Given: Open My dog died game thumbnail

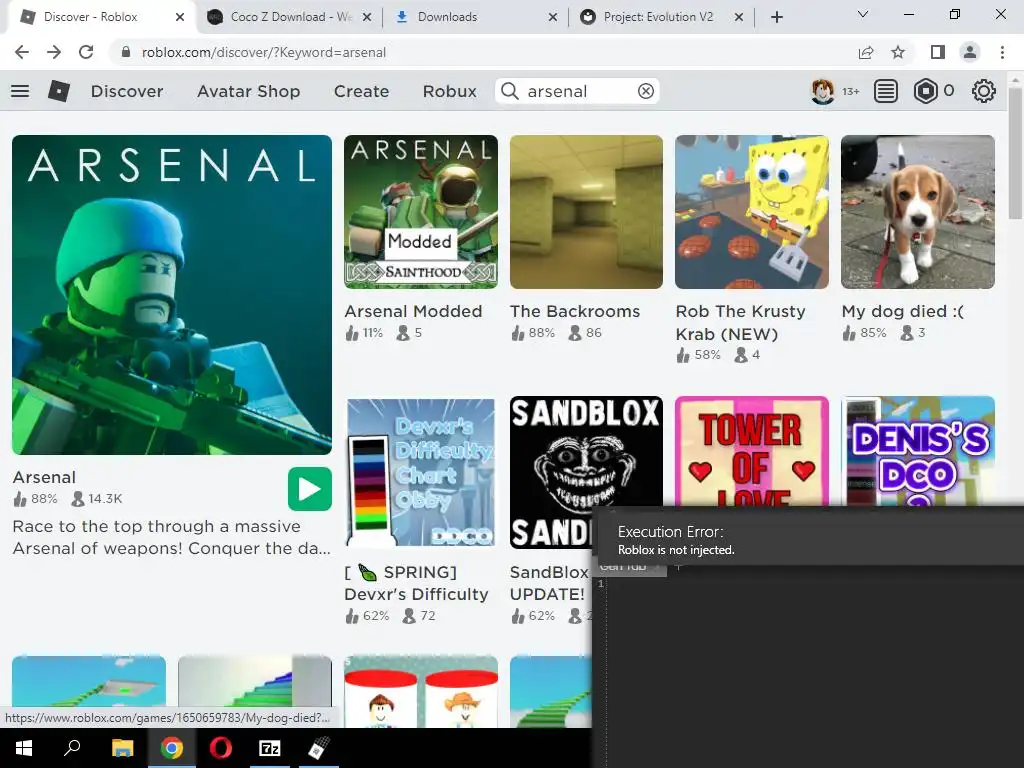Looking at the screenshot, I should [918, 212].
